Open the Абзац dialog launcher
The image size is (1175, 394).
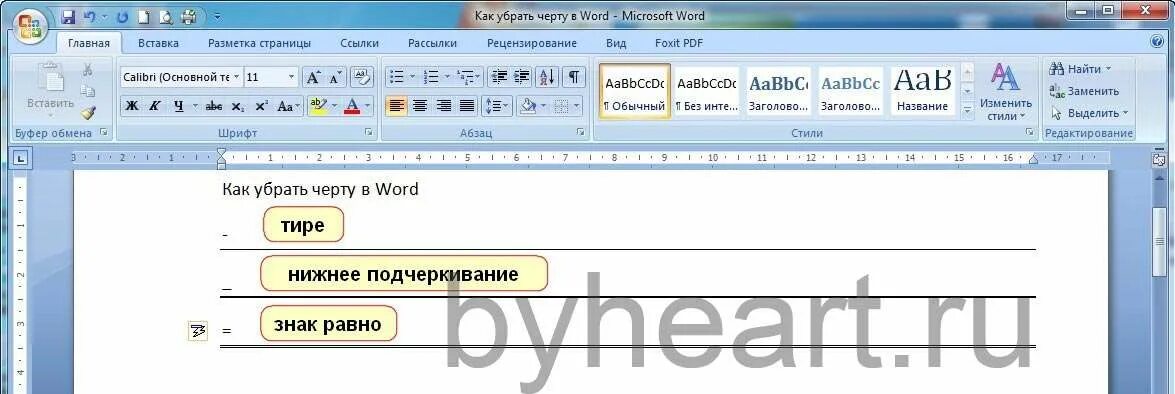pos(581,133)
